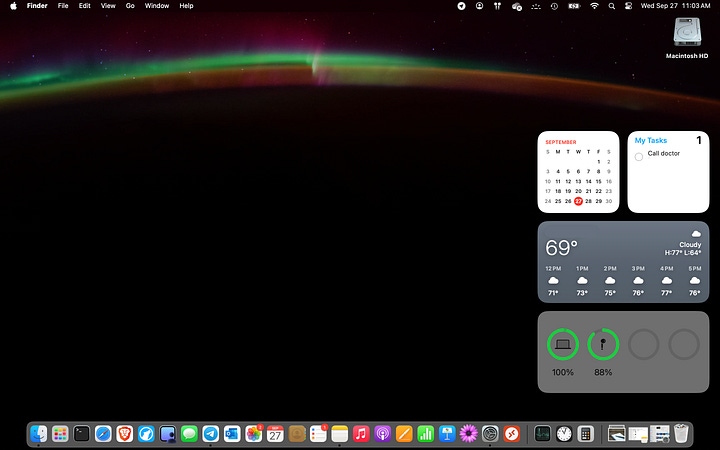Launch Pages from the Dock
This screenshot has width=720, height=450.
pyautogui.click(x=404, y=433)
